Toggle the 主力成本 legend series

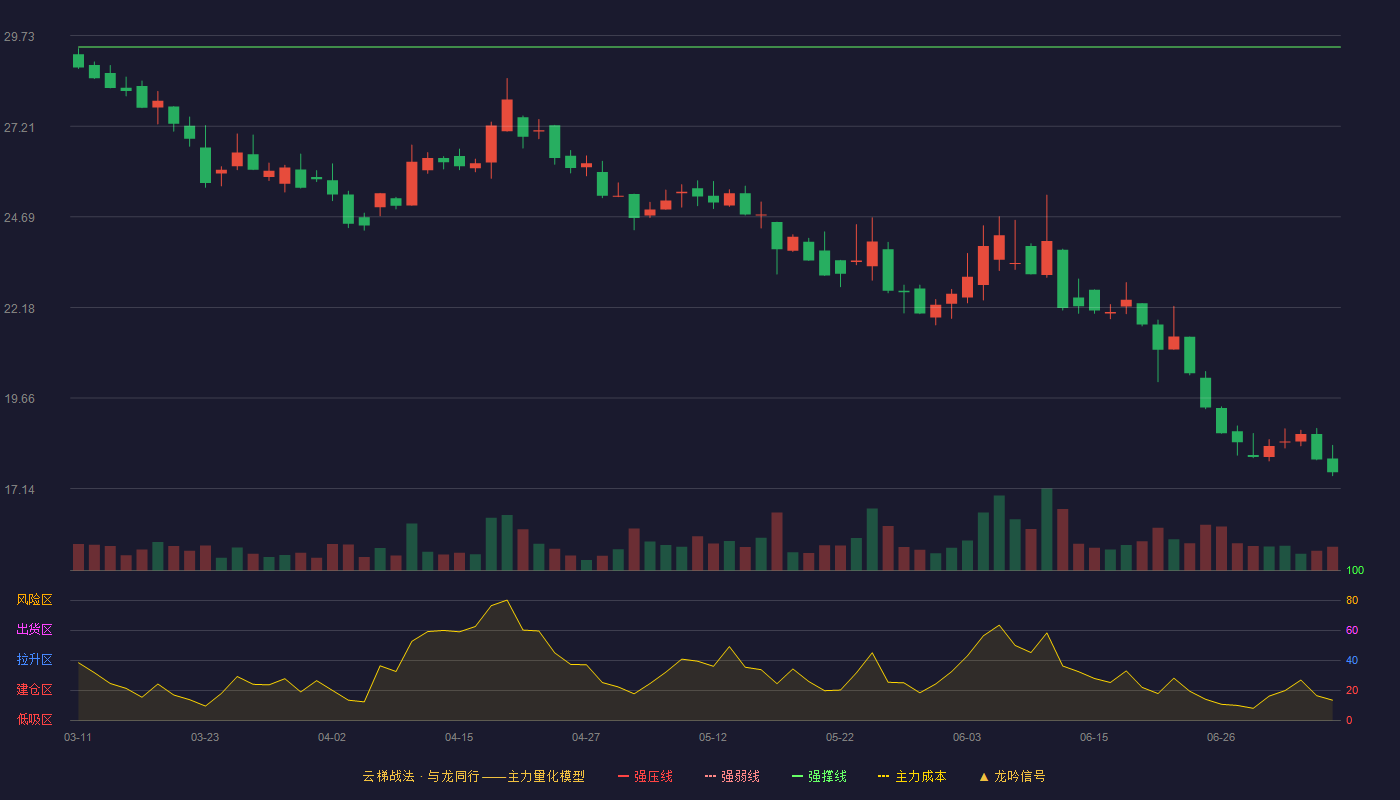912,776
